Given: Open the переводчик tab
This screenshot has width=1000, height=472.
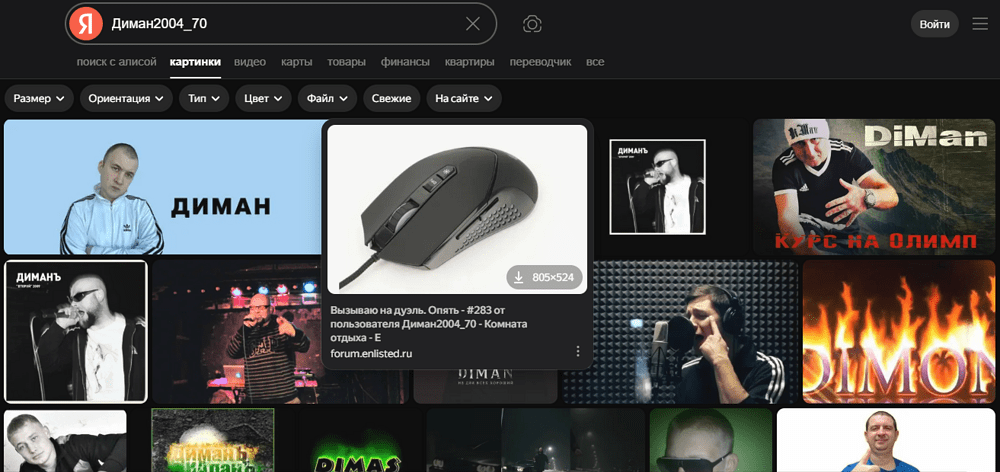Looking at the screenshot, I should point(540,62).
